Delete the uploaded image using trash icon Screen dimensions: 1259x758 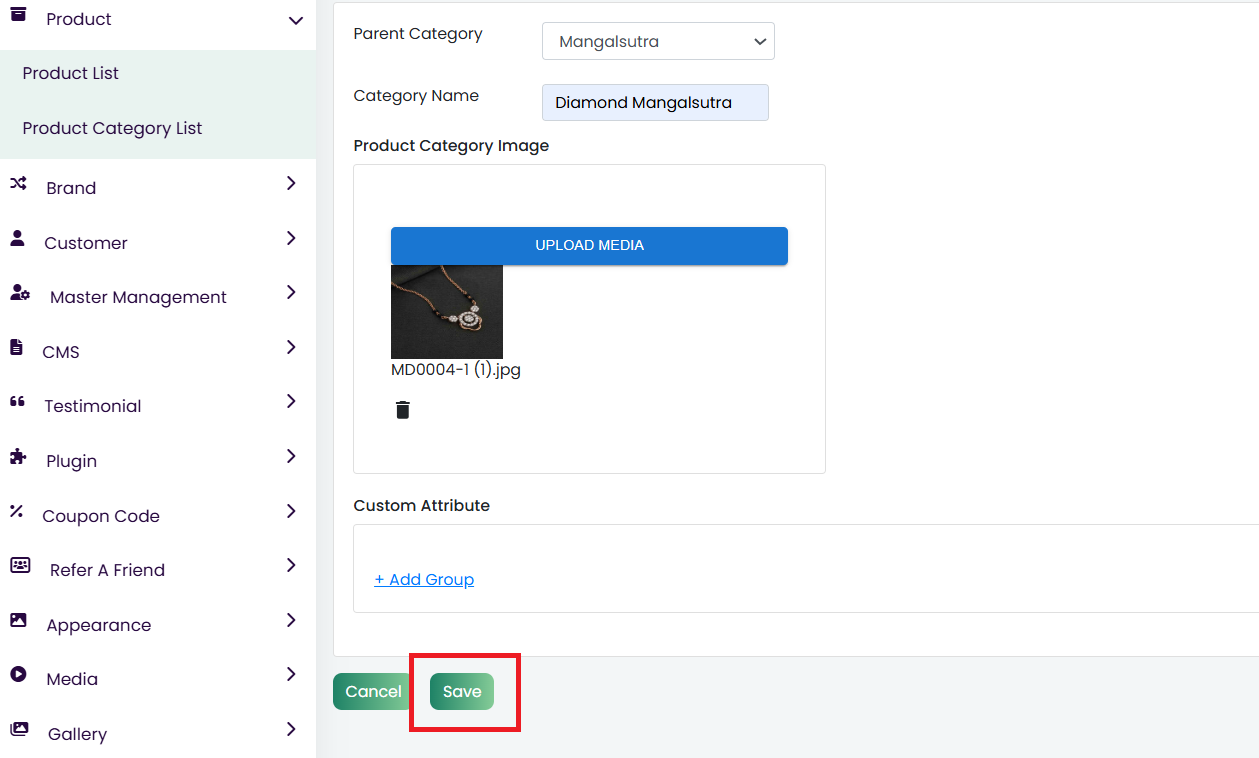coord(403,410)
